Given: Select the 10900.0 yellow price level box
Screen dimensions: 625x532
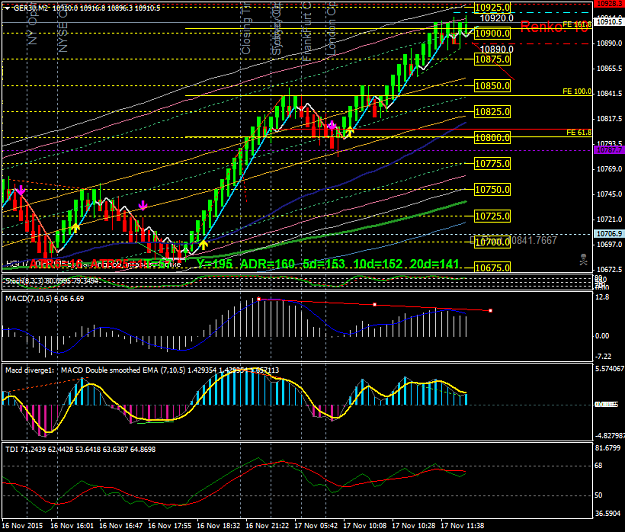Looking at the screenshot, I should click(493, 33).
